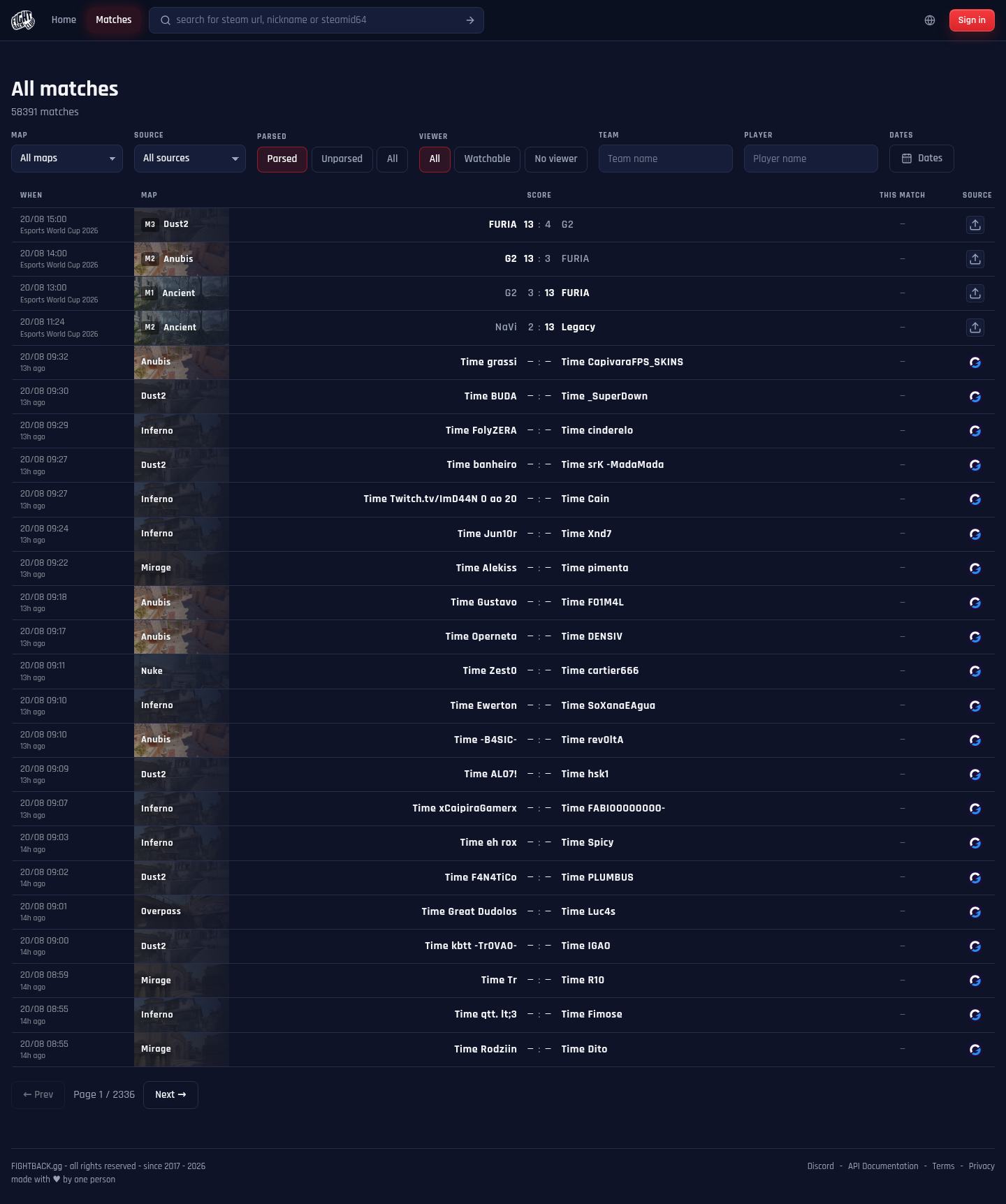Click the Prev page button
The width and height of the screenshot is (1006, 1204).
click(38, 1095)
